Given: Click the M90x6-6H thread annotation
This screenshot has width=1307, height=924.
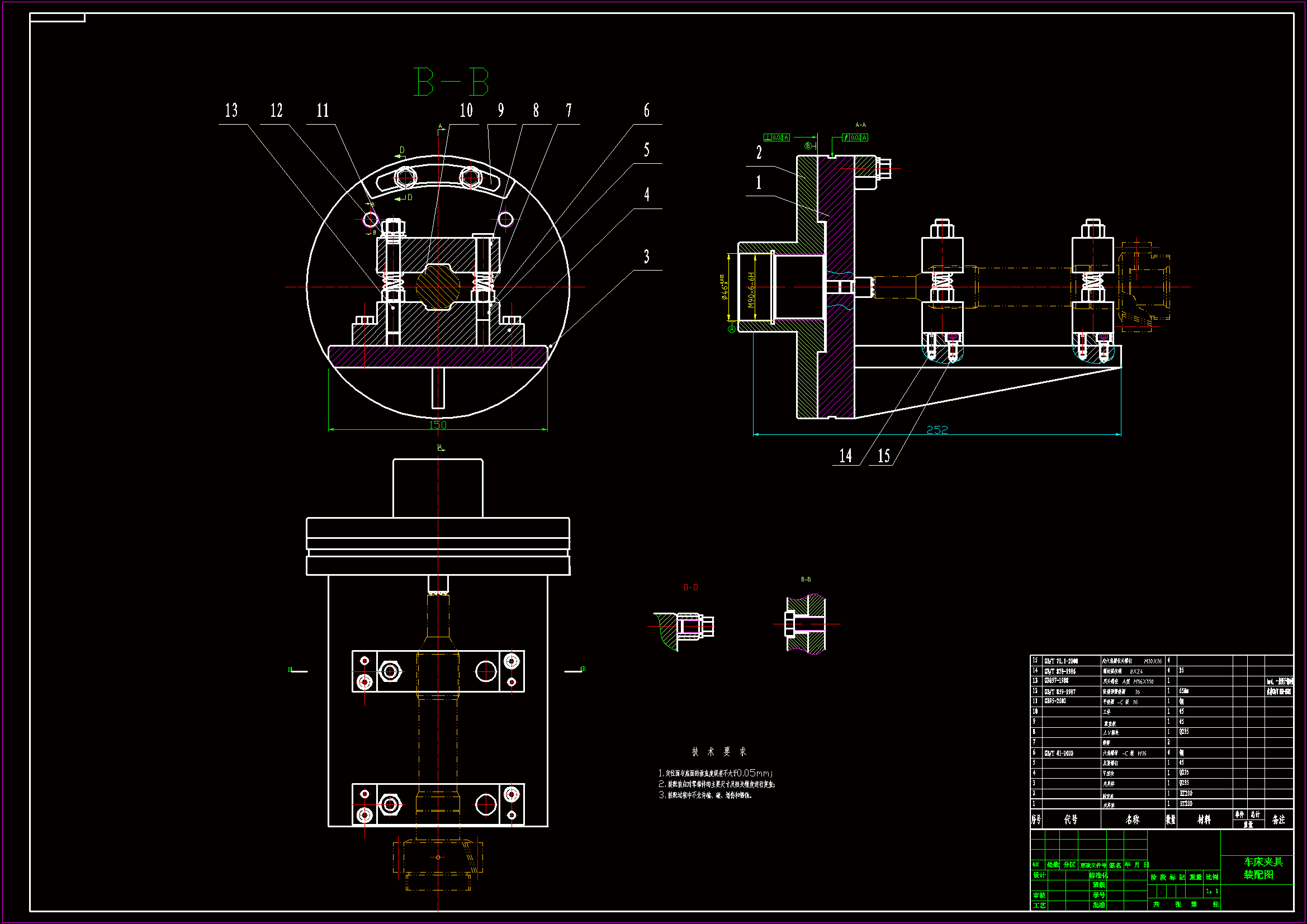Looking at the screenshot, I should pyautogui.click(x=751, y=290).
